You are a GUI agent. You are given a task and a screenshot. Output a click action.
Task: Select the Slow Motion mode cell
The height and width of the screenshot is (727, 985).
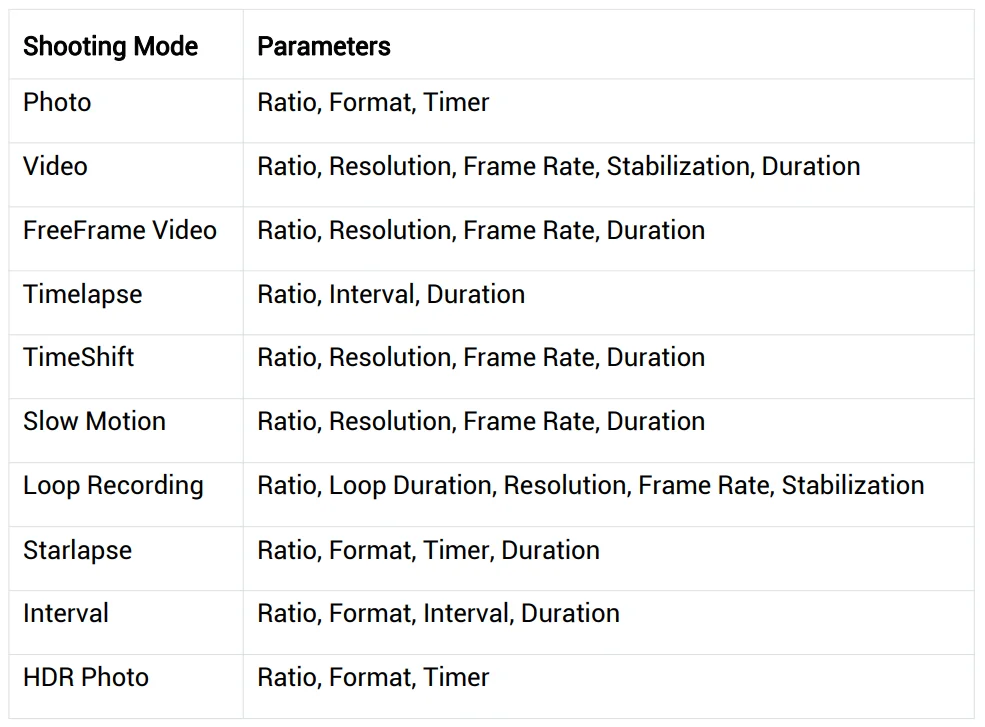point(95,421)
